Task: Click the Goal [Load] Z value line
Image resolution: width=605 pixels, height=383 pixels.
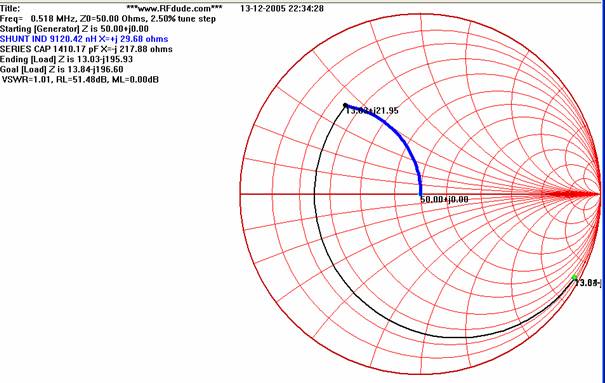Action: pyautogui.click(x=62, y=69)
